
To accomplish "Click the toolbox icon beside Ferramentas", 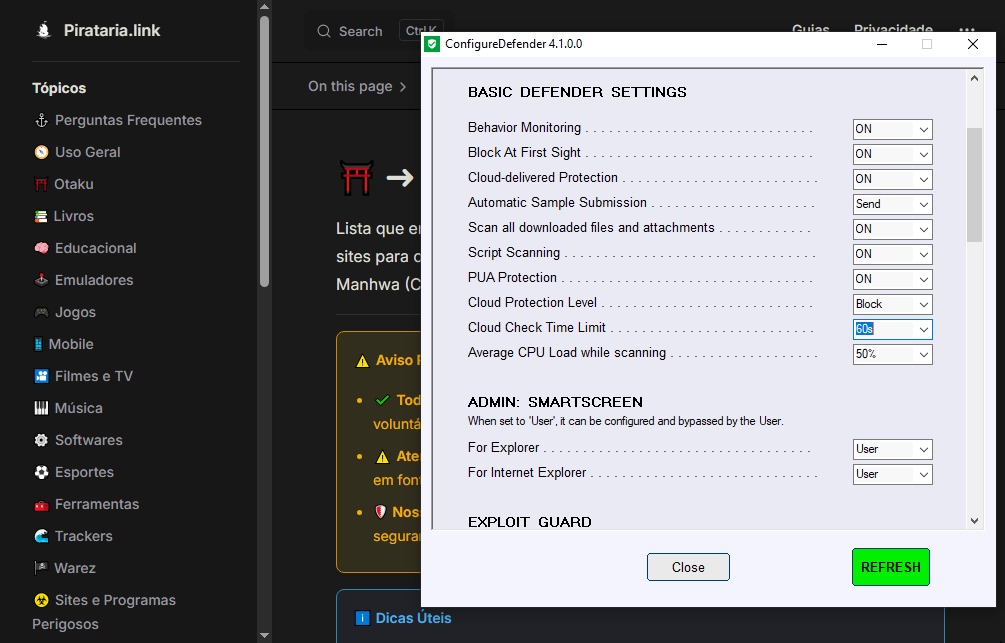I will point(41,505).
